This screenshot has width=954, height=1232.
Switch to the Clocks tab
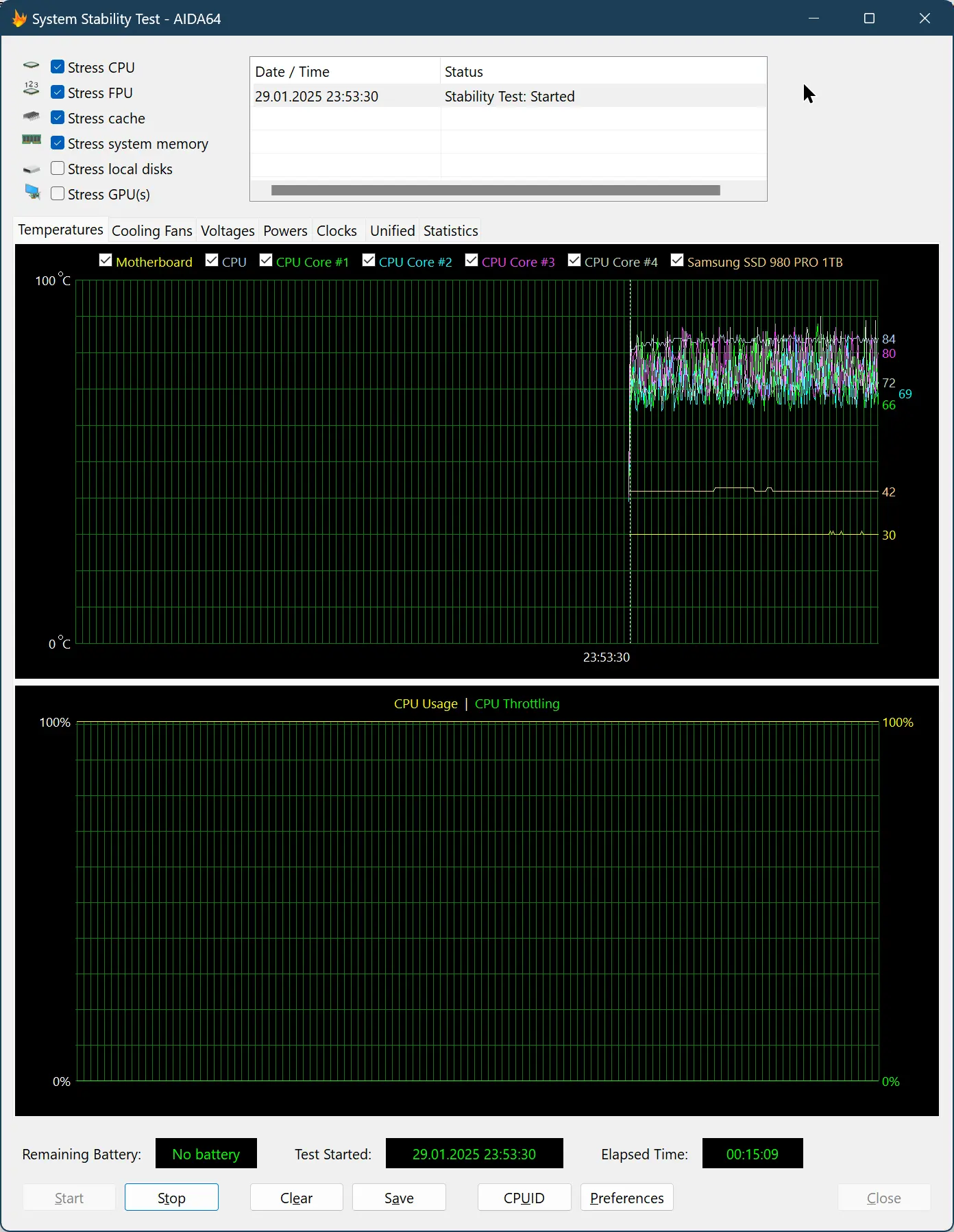click(337, 231)
